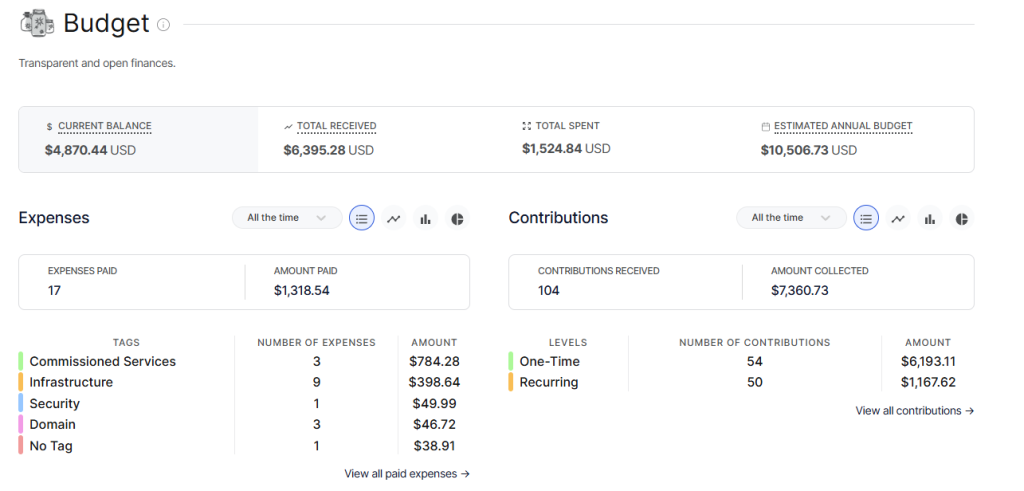Click the Budget logo image

(37, 24)
